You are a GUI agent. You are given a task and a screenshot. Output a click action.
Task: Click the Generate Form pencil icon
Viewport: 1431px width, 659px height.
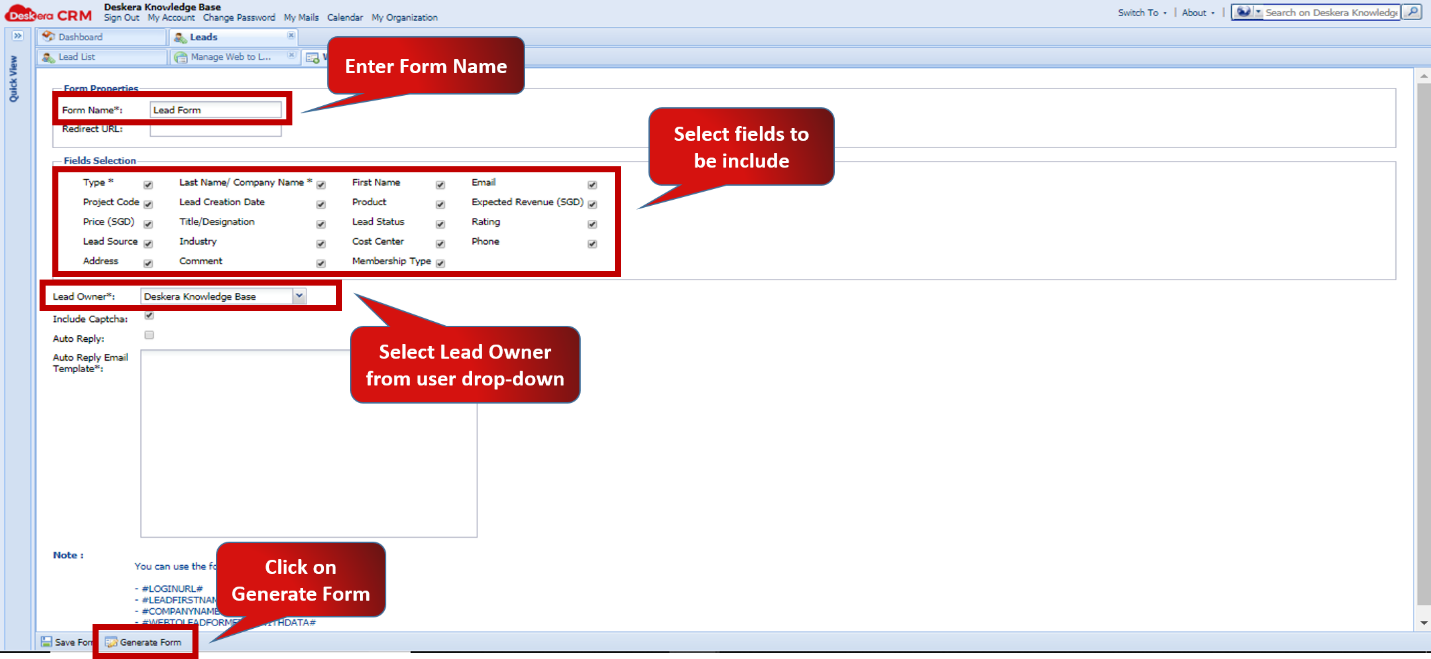110,642
